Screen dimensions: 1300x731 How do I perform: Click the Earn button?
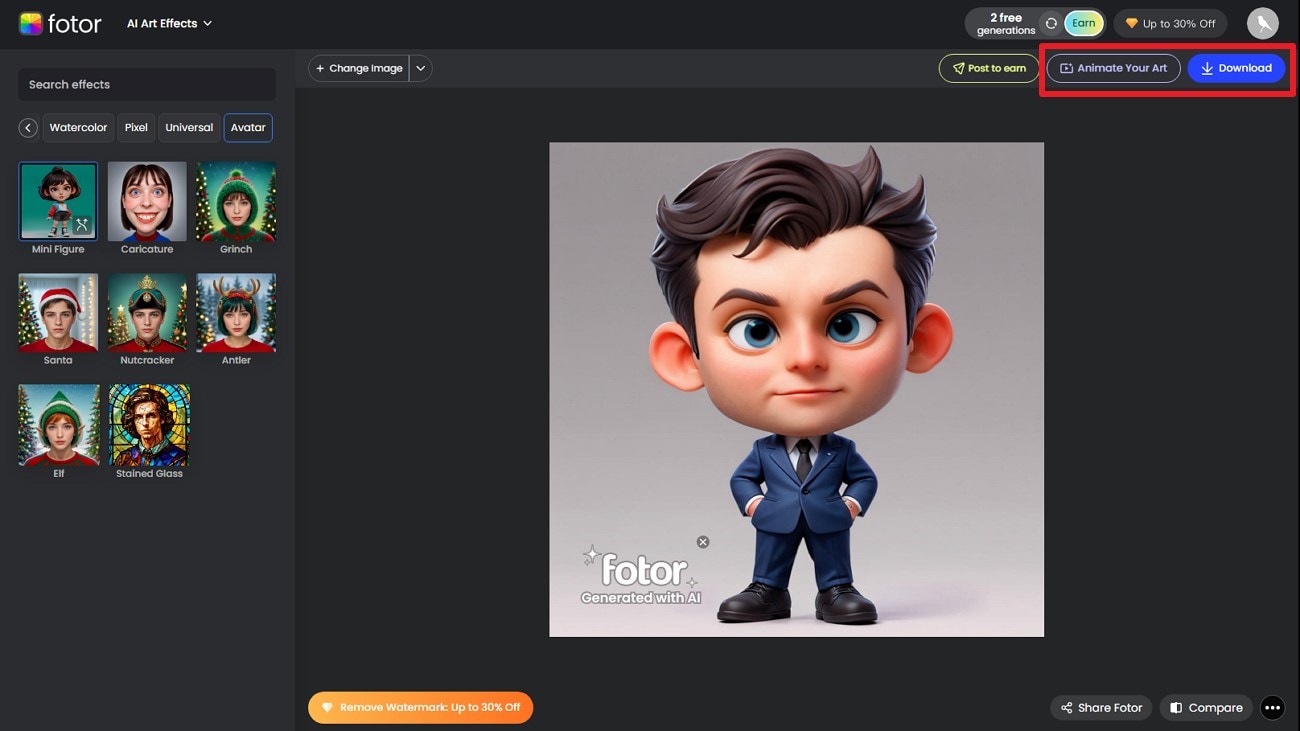[x=1084, y=23]
